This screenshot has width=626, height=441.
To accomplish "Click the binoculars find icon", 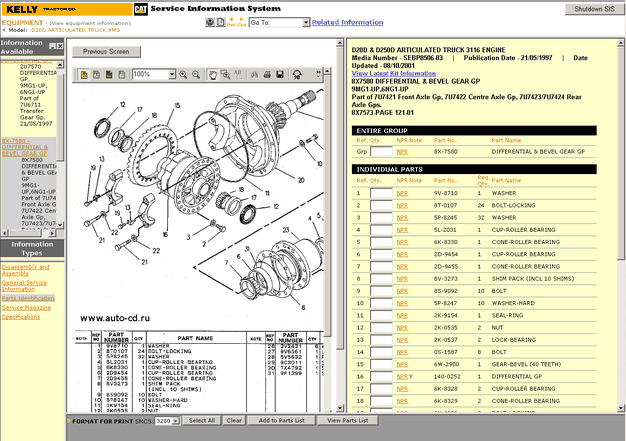I will point(255,74).
